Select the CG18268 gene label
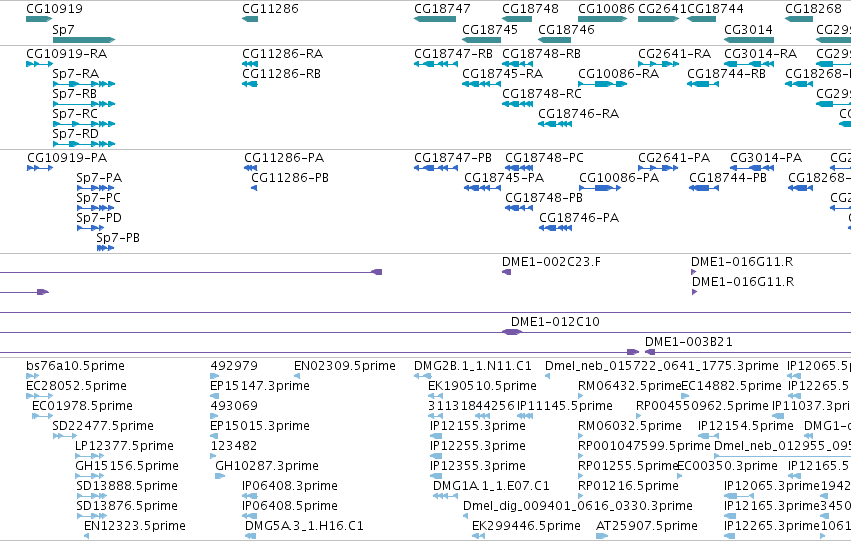 coord(813,9)
